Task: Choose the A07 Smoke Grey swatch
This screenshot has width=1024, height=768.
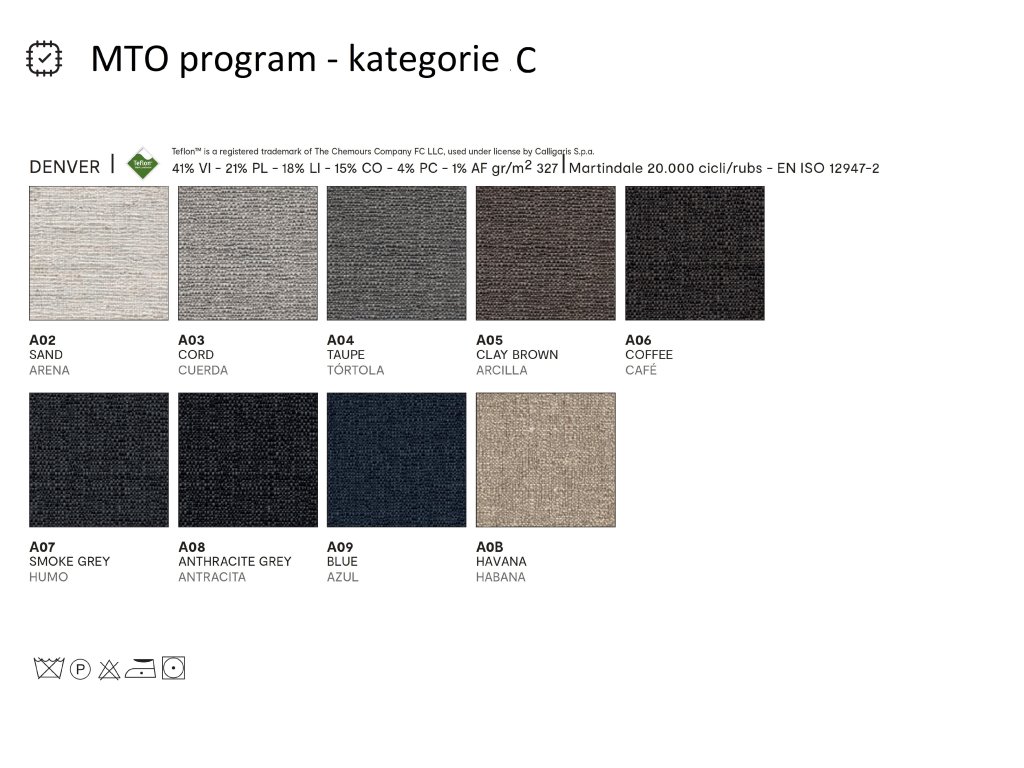Action: 99,460
